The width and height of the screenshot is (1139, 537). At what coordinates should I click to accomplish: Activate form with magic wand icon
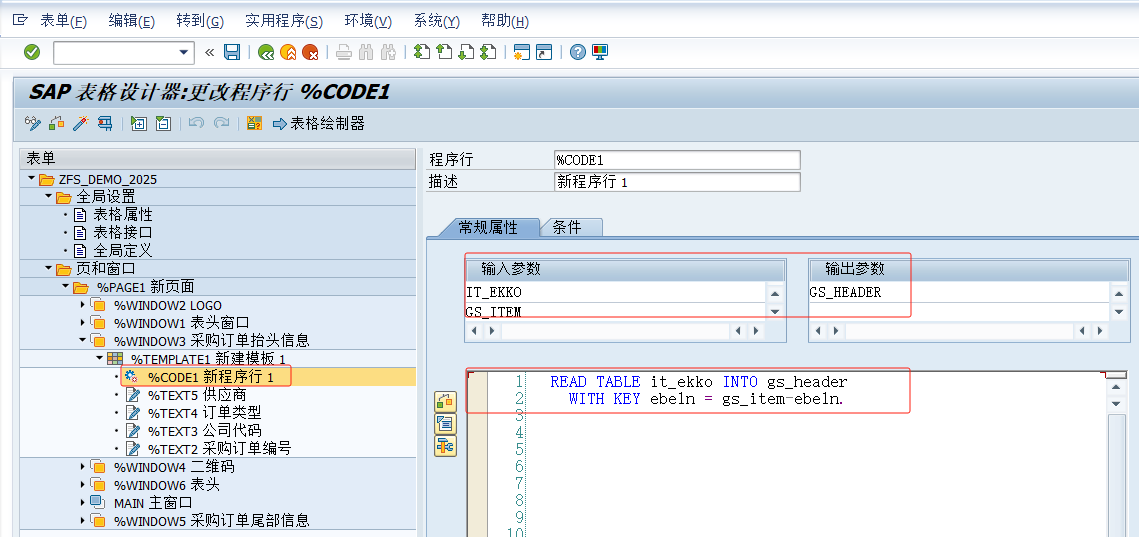pos(81,124)
